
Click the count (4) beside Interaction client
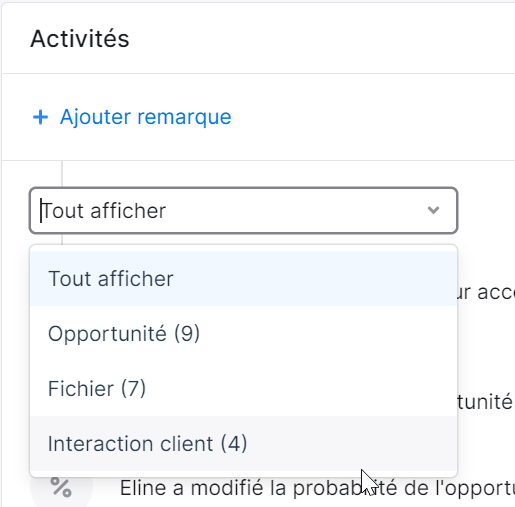tap(234, 443)
